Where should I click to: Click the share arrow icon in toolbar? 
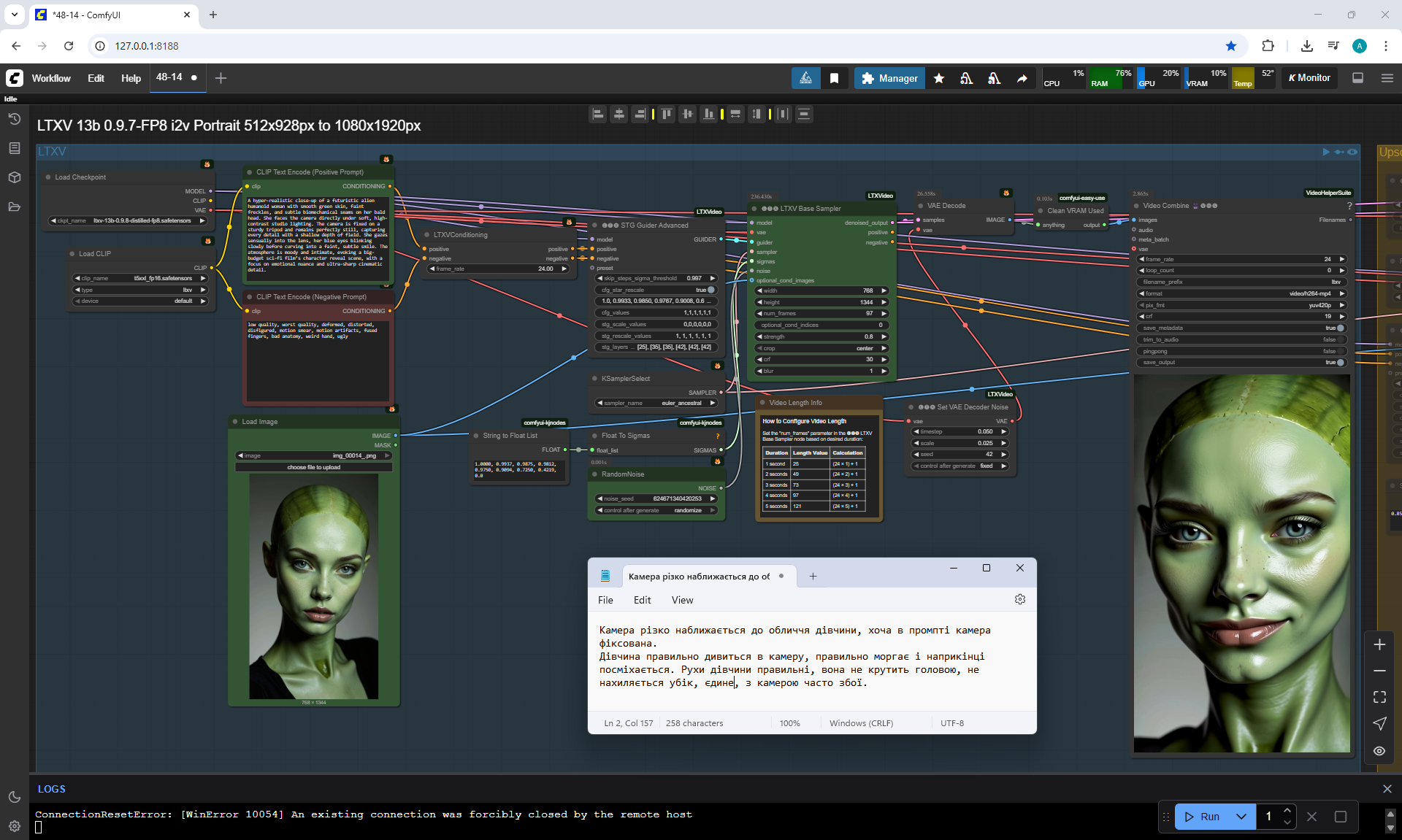(1022, 78)
